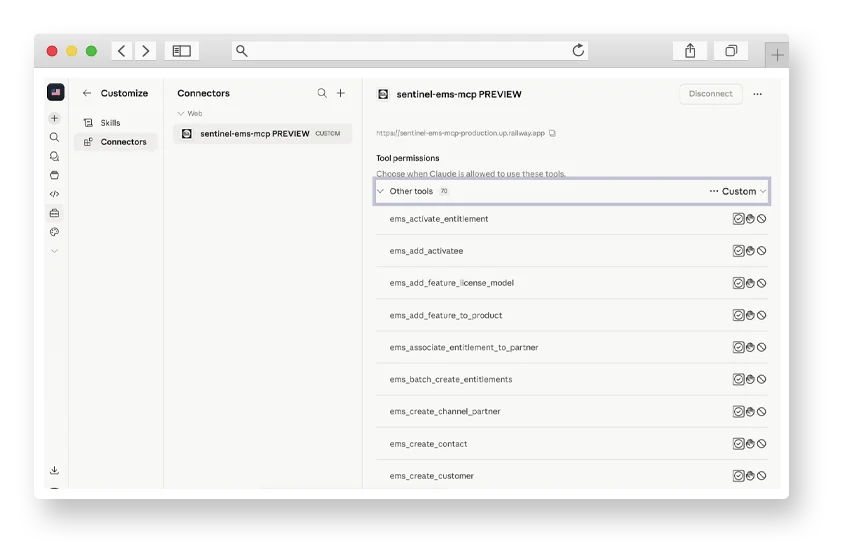Set ems_associate_entitlement_to_partner to needs approval
This screenshot has width=850, height=550.
(750, 347)
